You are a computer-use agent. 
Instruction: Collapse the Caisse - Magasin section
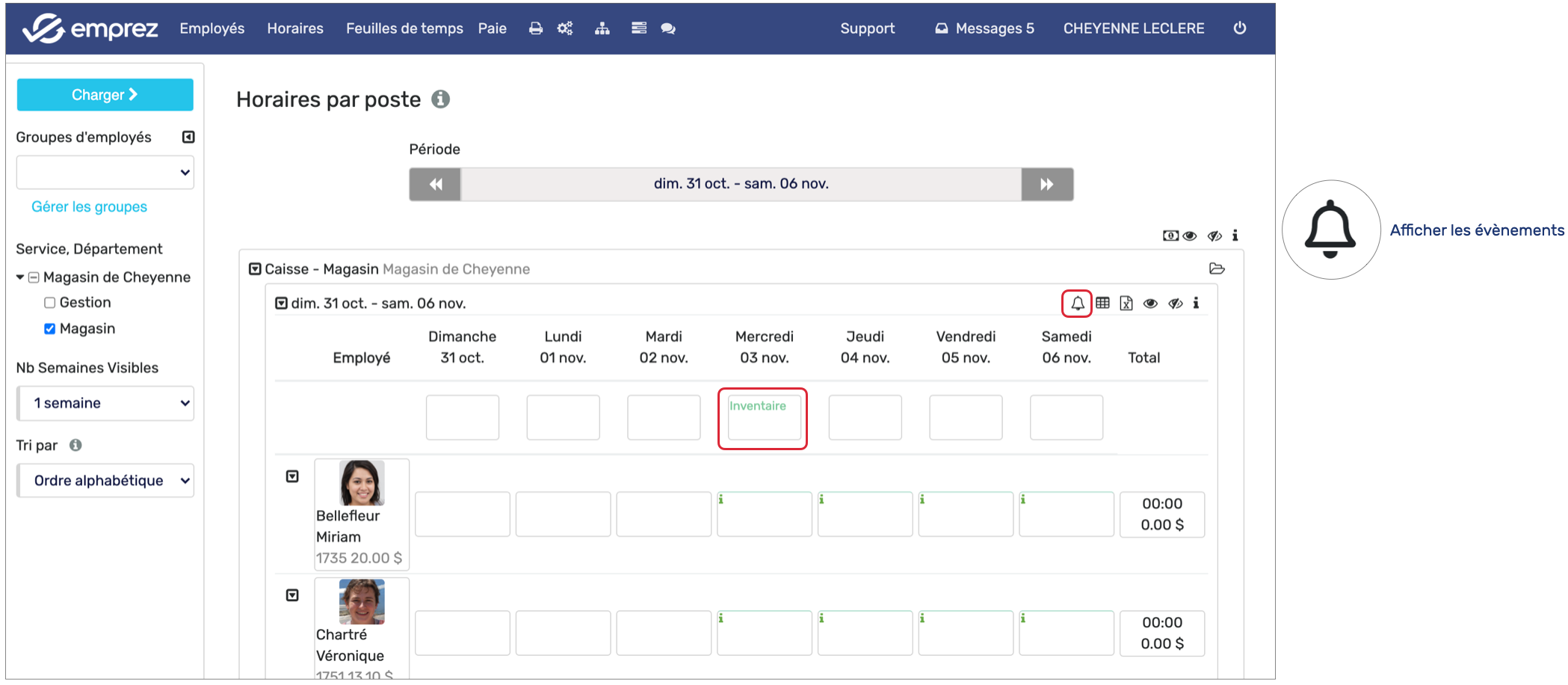pos(255,269)
